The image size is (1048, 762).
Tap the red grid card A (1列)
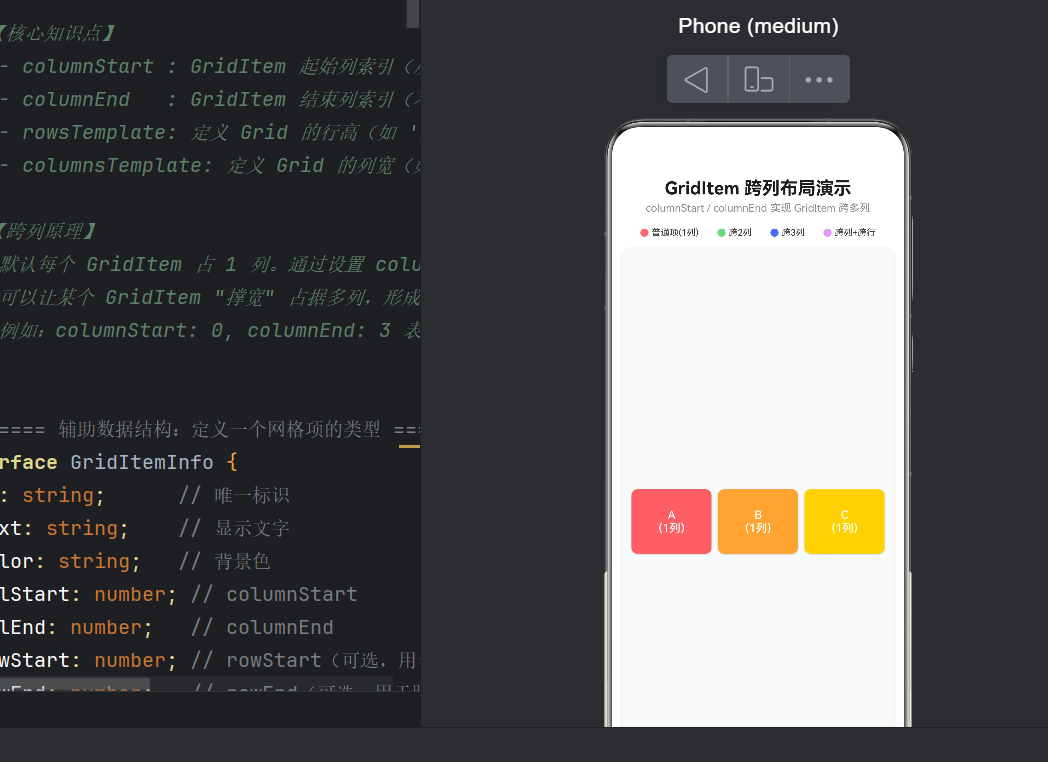[x=671, y=521]
